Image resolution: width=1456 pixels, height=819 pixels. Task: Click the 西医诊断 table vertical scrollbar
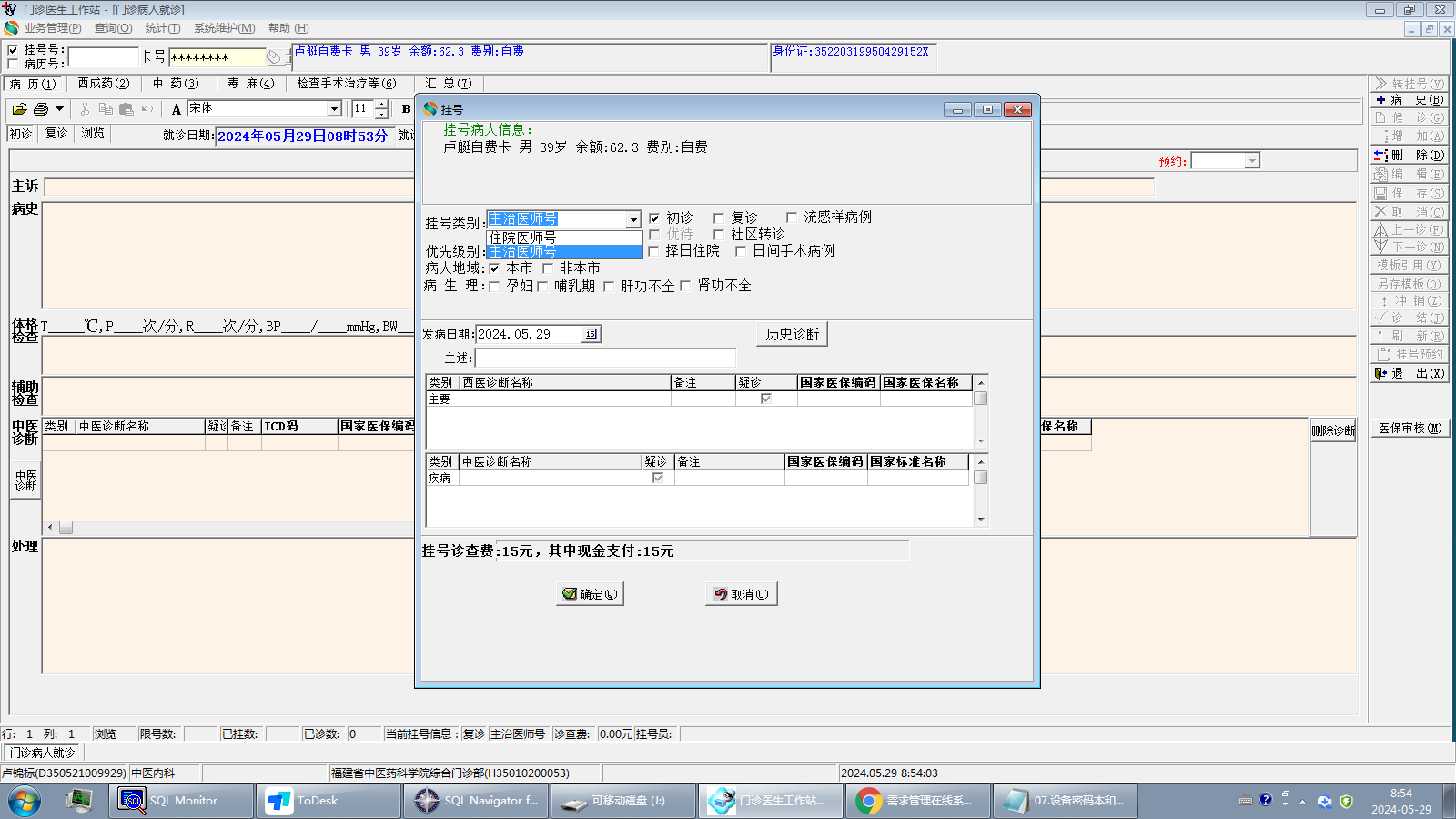click(x=981, y=410)
